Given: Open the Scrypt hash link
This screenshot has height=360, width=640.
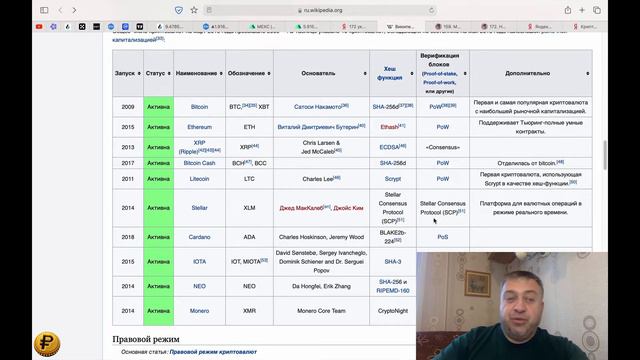Looking at the screenshot, I should pyautogui.click(x=393, y=179).
